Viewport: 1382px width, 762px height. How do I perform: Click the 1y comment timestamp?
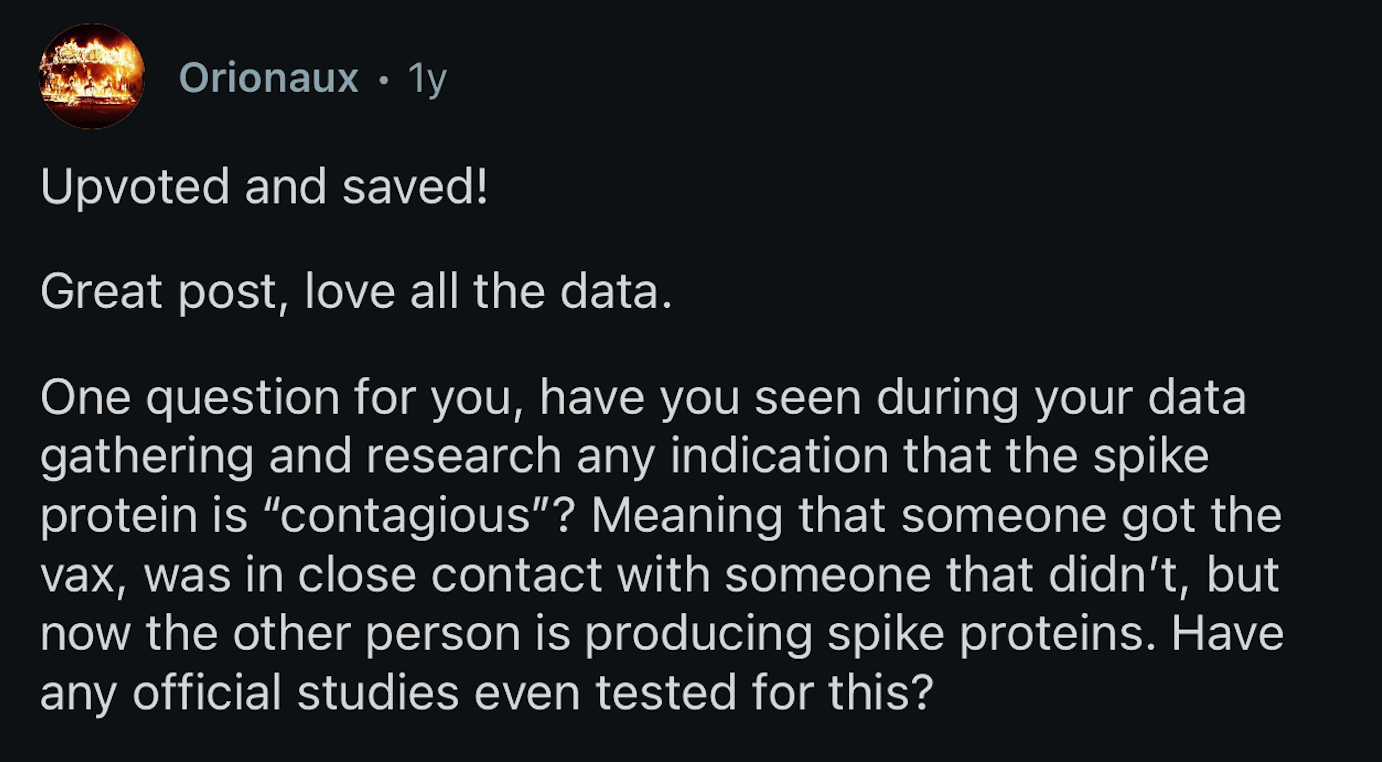point(427,79)
